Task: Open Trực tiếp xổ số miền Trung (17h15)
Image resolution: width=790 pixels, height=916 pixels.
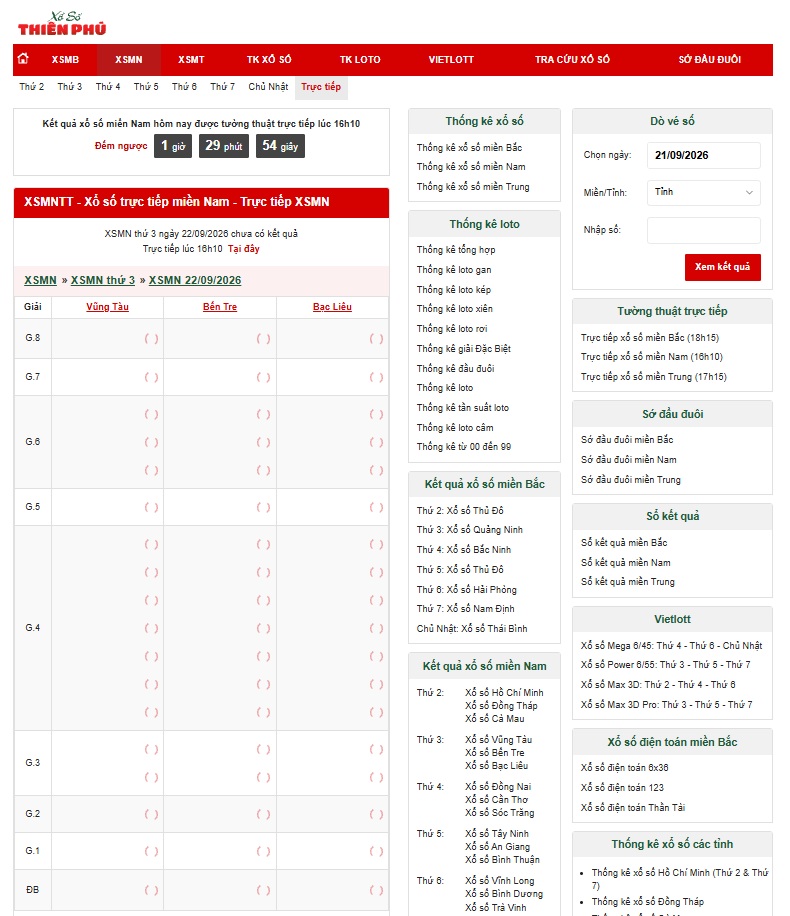Action: click(653, 377)
